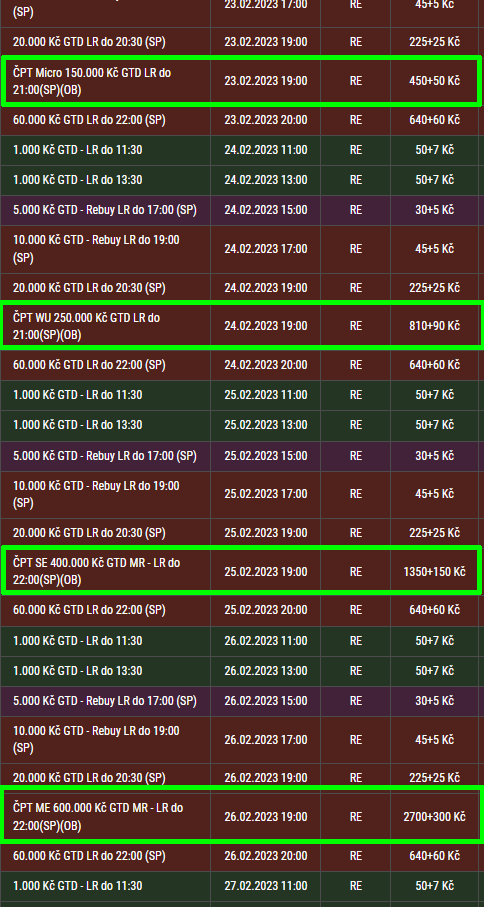Select ČPT ME 600.000 Kč GTD row
The height and width of the screenshot is (907, 484).
(x=241, y=816)
